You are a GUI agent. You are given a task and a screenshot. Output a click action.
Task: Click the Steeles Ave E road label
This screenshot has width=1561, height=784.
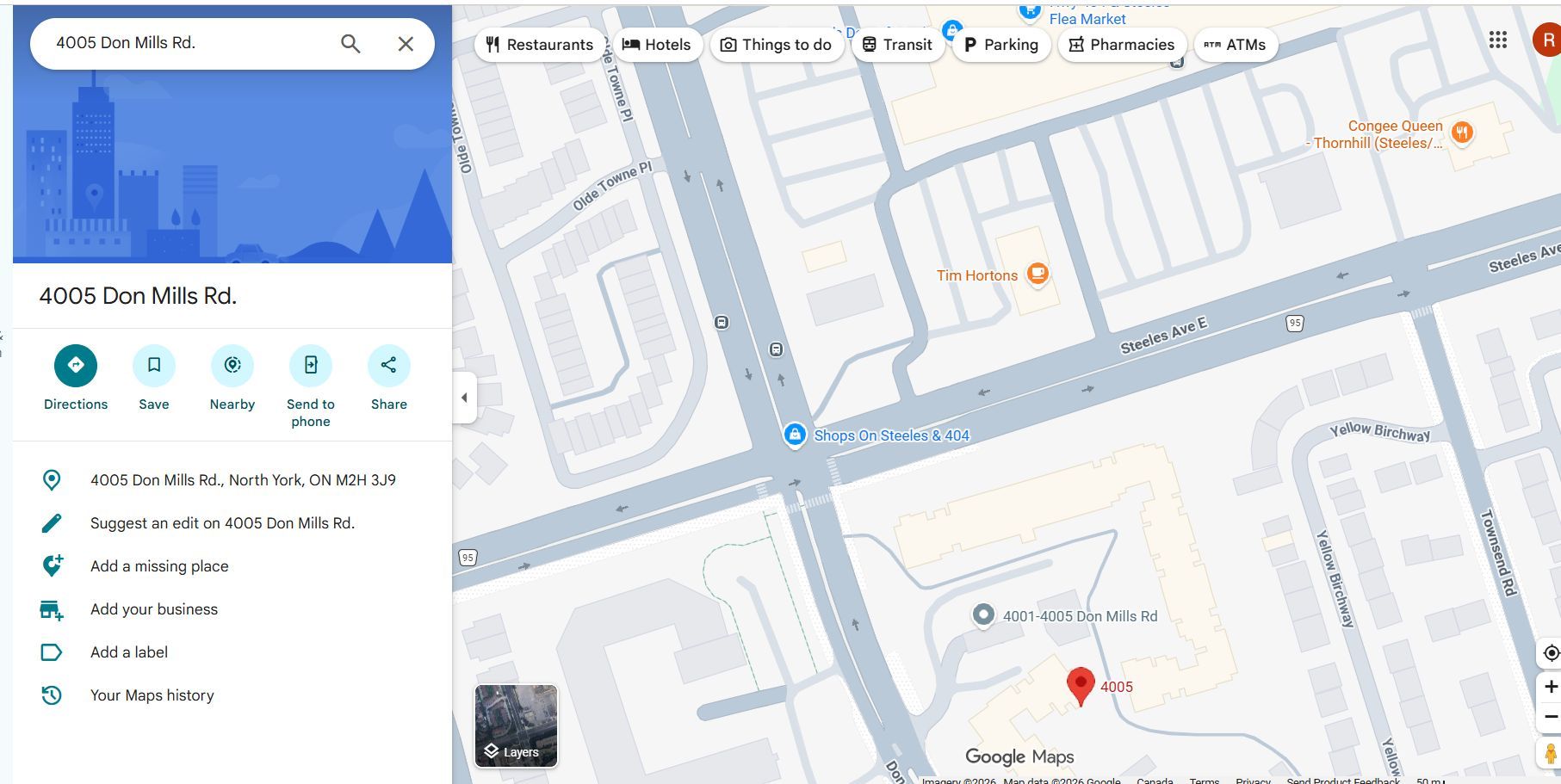(x=1163, y=336)
